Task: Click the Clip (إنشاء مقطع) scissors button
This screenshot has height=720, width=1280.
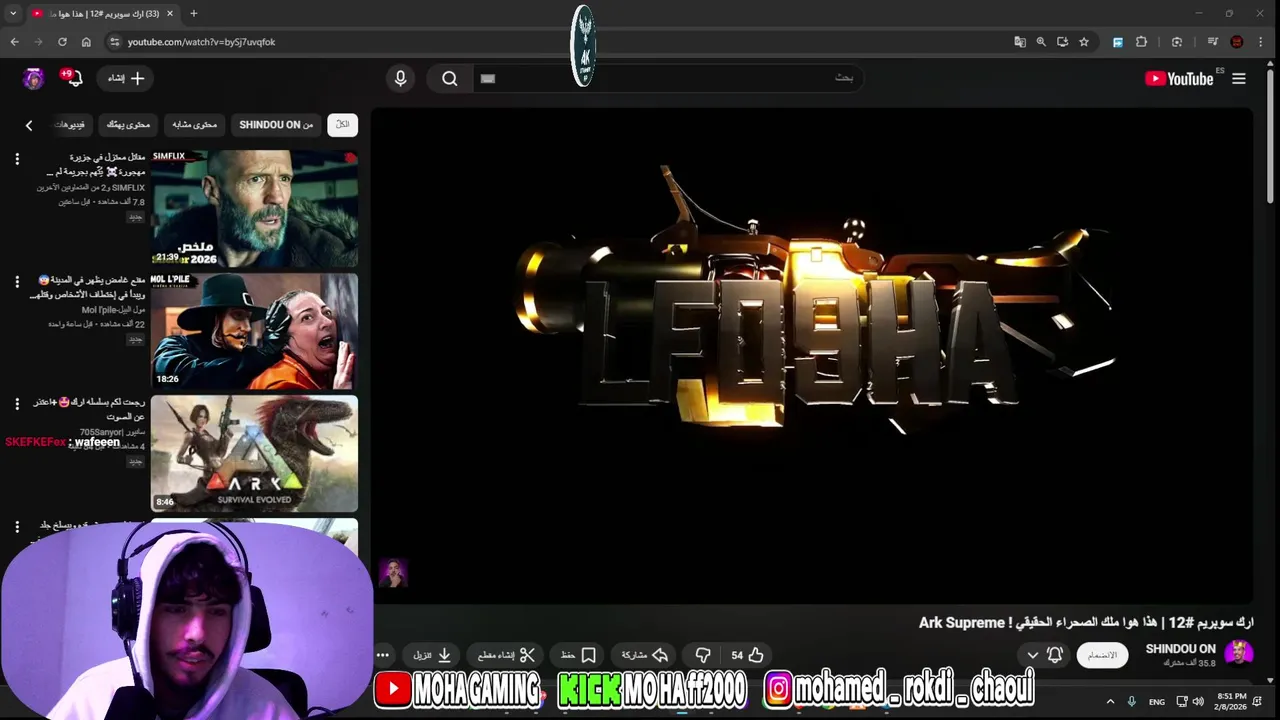Action: pos(506,655)
